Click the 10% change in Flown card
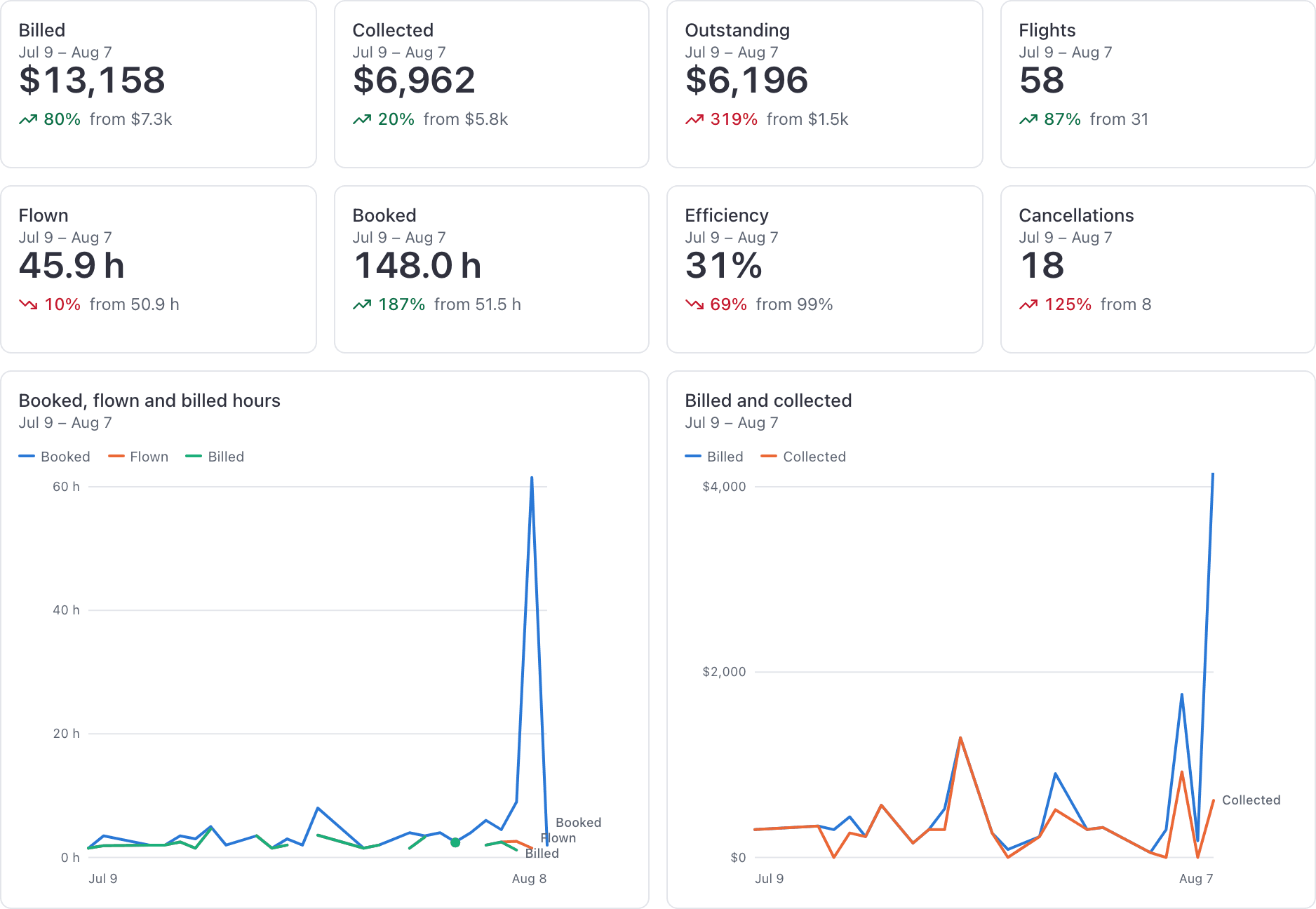 62,304
